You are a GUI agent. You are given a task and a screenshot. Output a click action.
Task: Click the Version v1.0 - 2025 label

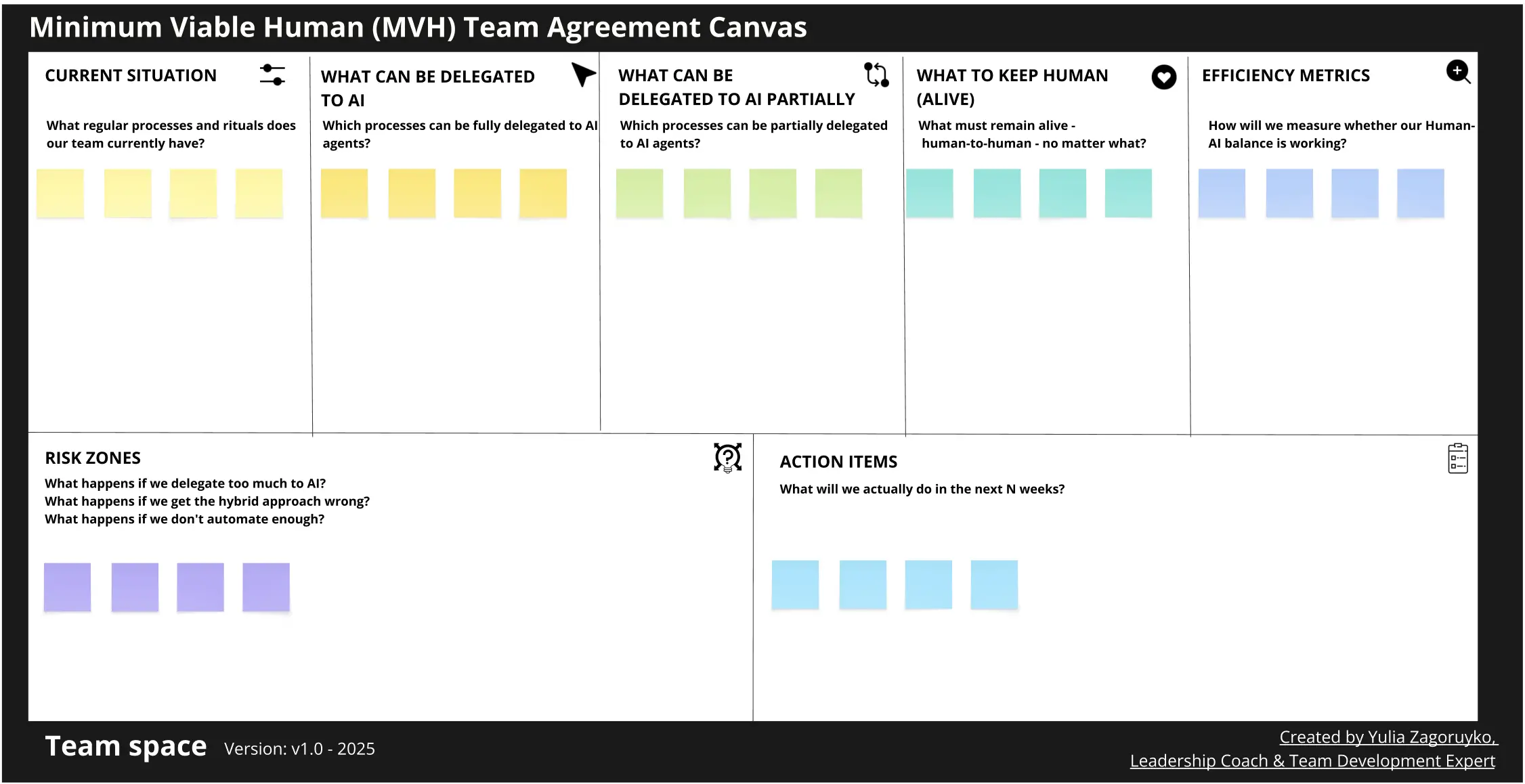pos(299,749)
